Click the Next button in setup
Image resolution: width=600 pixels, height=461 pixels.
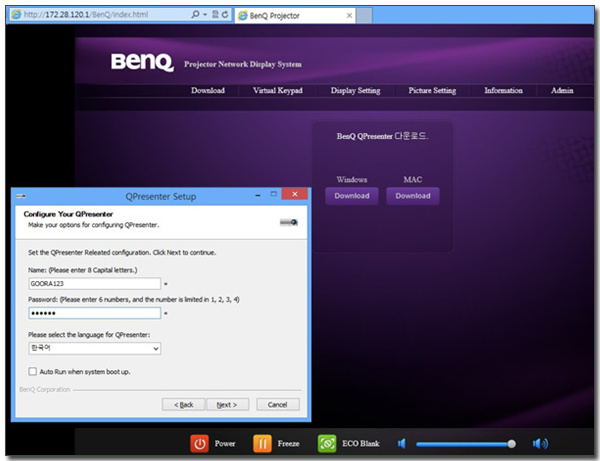click(x=227, y=404)
